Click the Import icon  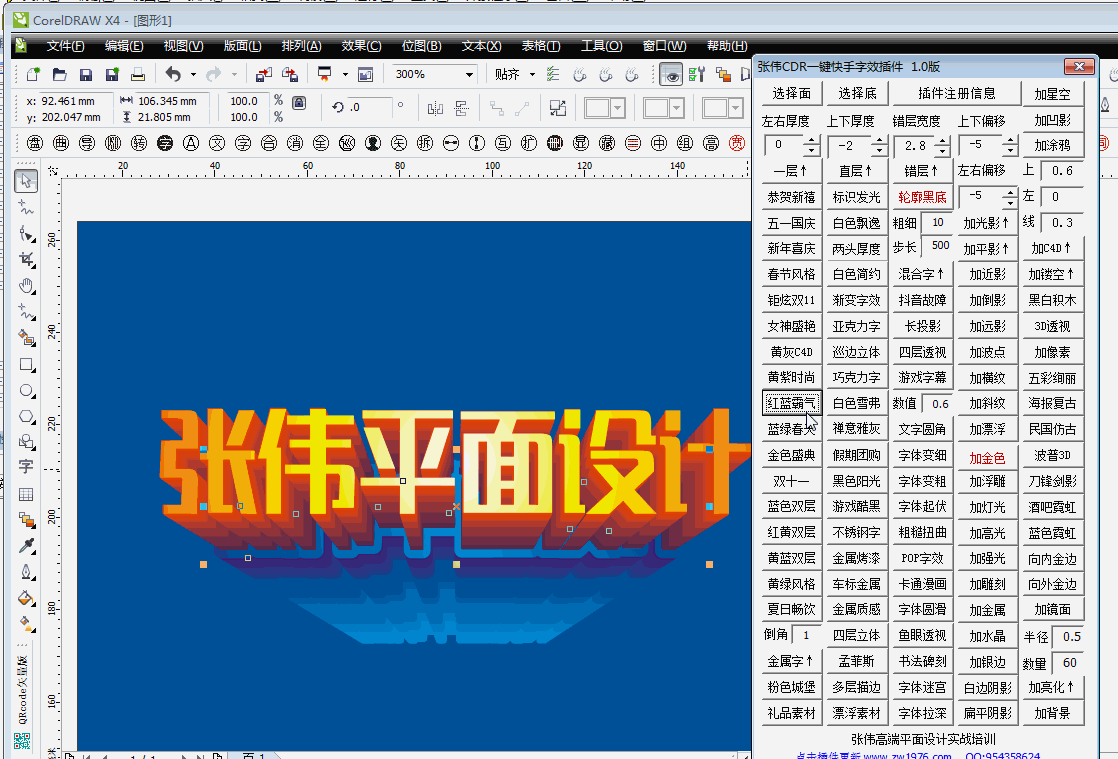264,74
